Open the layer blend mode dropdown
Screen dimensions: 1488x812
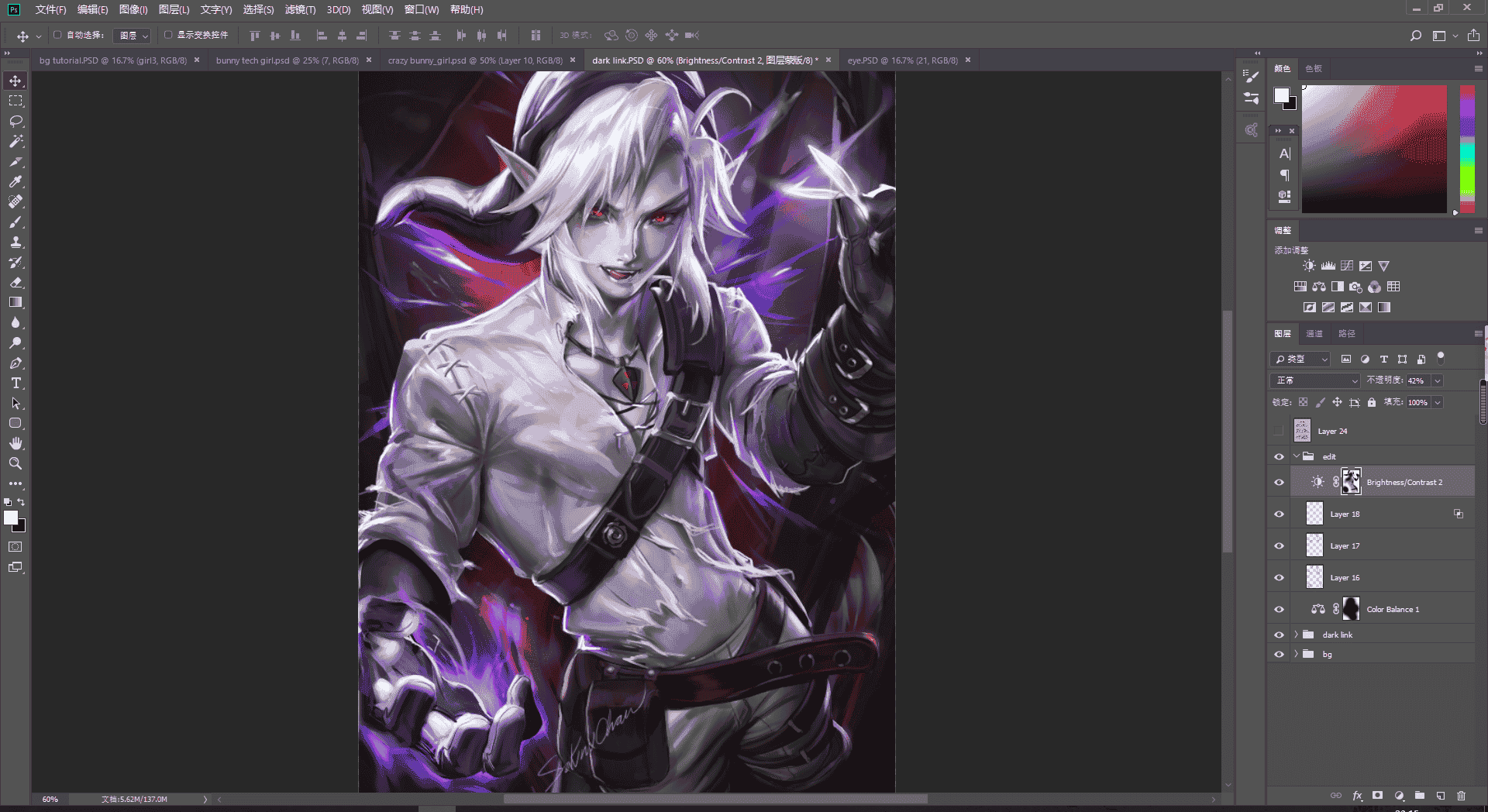coord(1315,380)
